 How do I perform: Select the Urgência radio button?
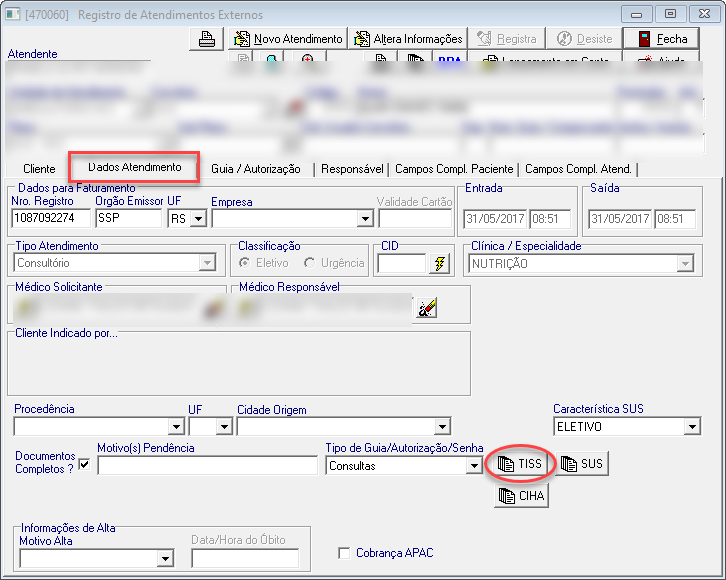tap(309, 263)
